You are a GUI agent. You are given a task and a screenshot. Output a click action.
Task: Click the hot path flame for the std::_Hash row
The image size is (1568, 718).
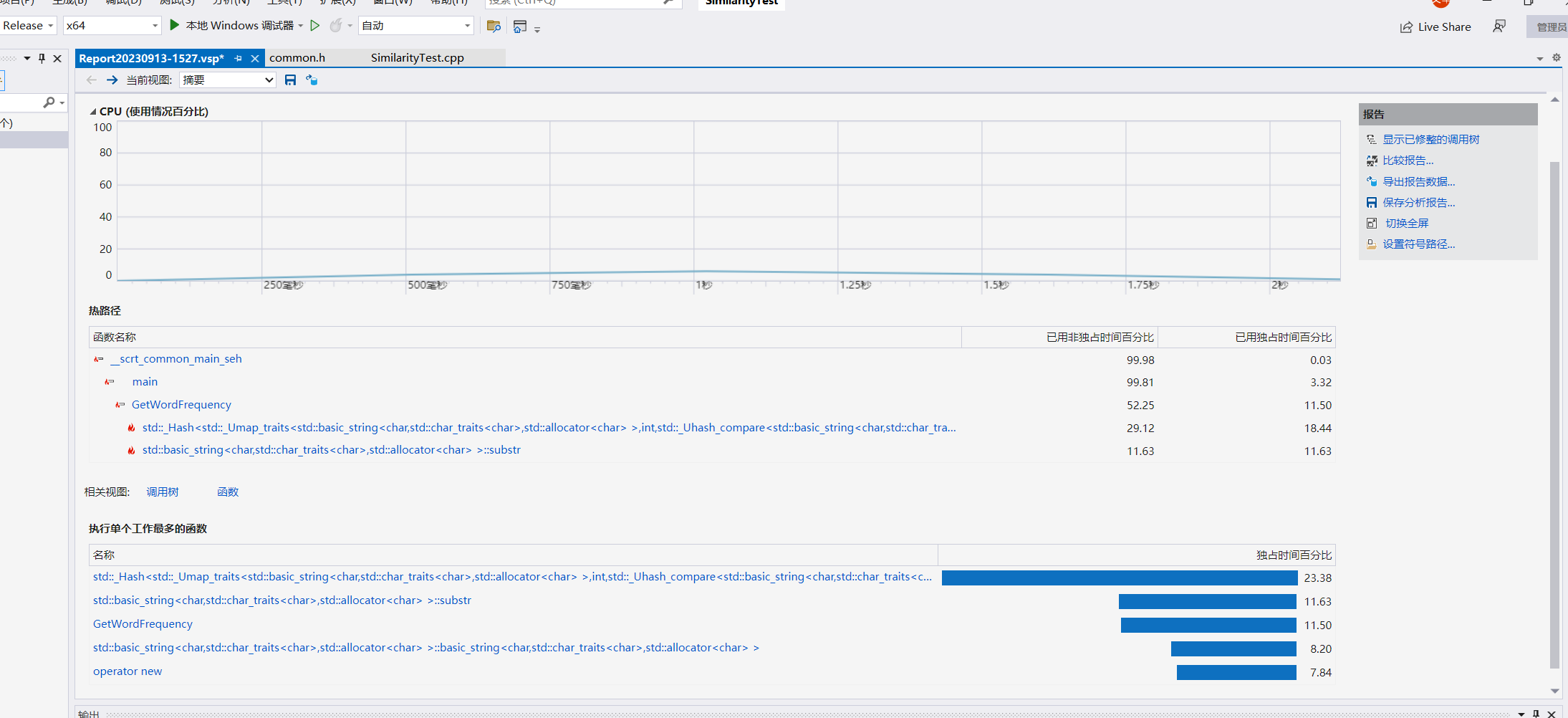click(x=131, y=428)
